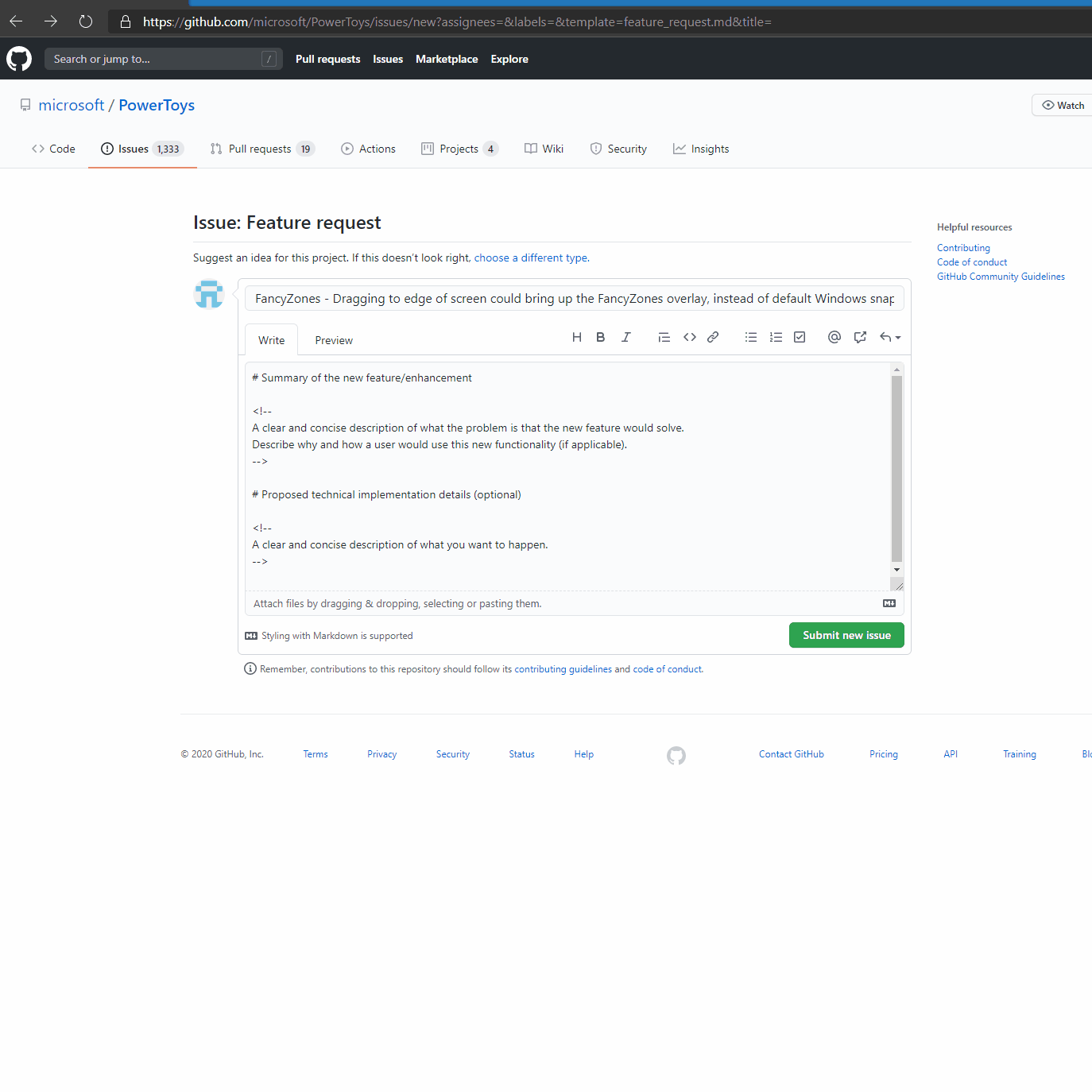Viewport: 1092px width, 1092px height.
Task: Open the Issues repository tab
Action: (142, 149)
